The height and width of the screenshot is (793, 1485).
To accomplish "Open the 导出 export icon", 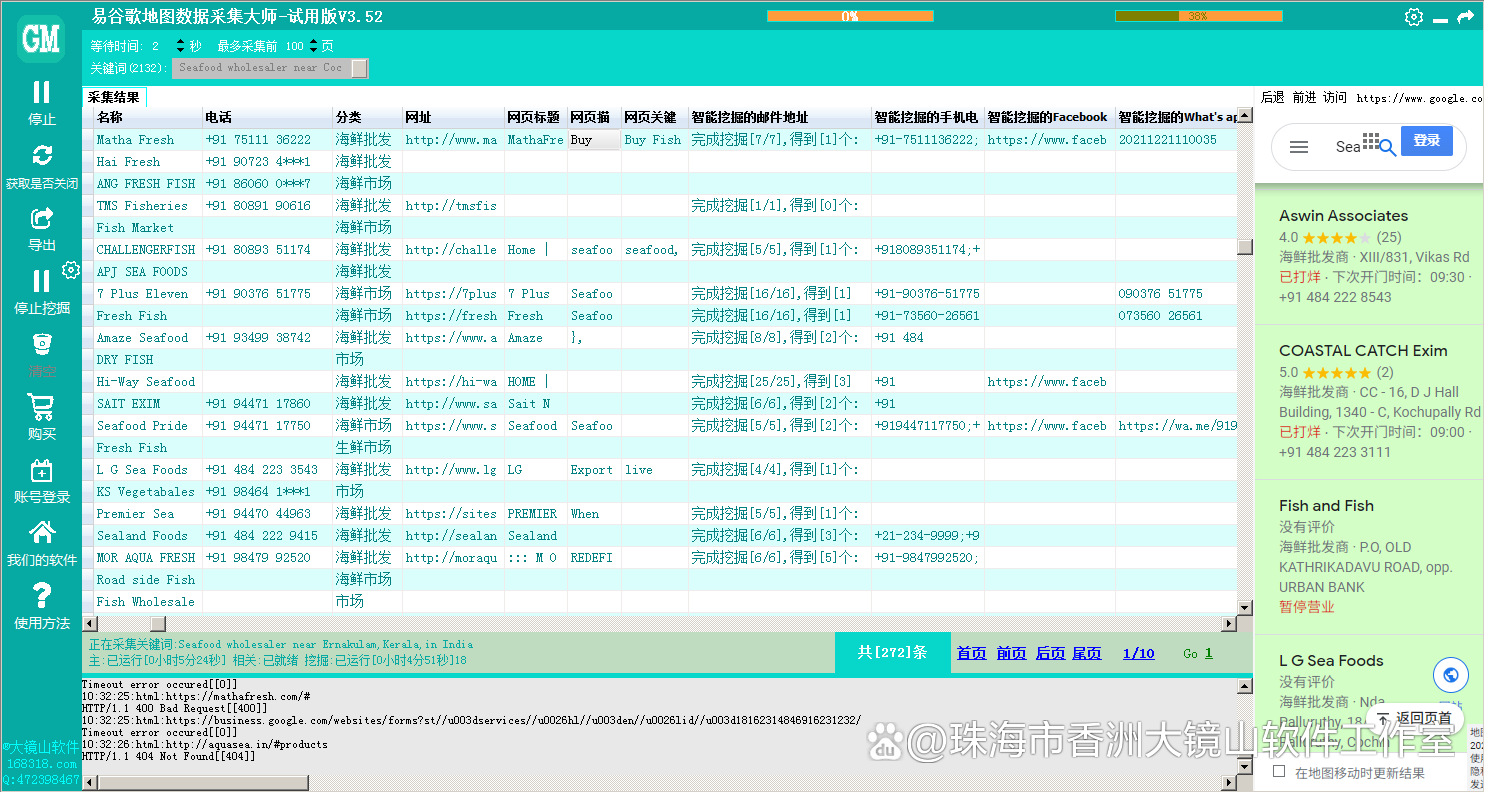I will 42,218.
